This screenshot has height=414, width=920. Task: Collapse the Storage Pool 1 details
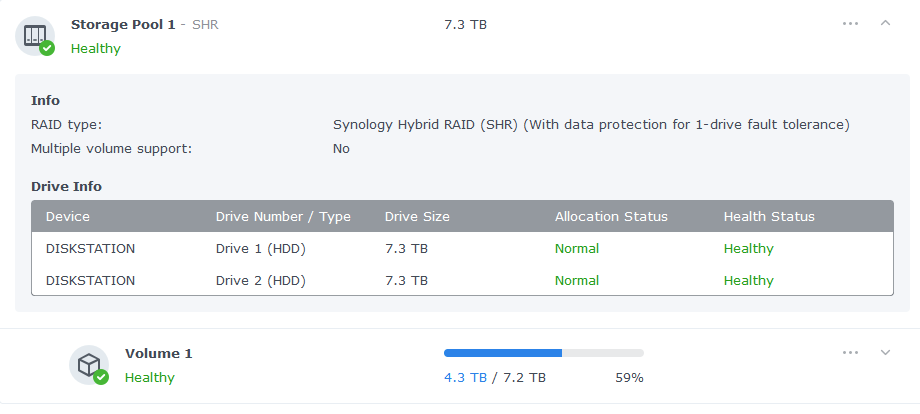tap(885, 23)
